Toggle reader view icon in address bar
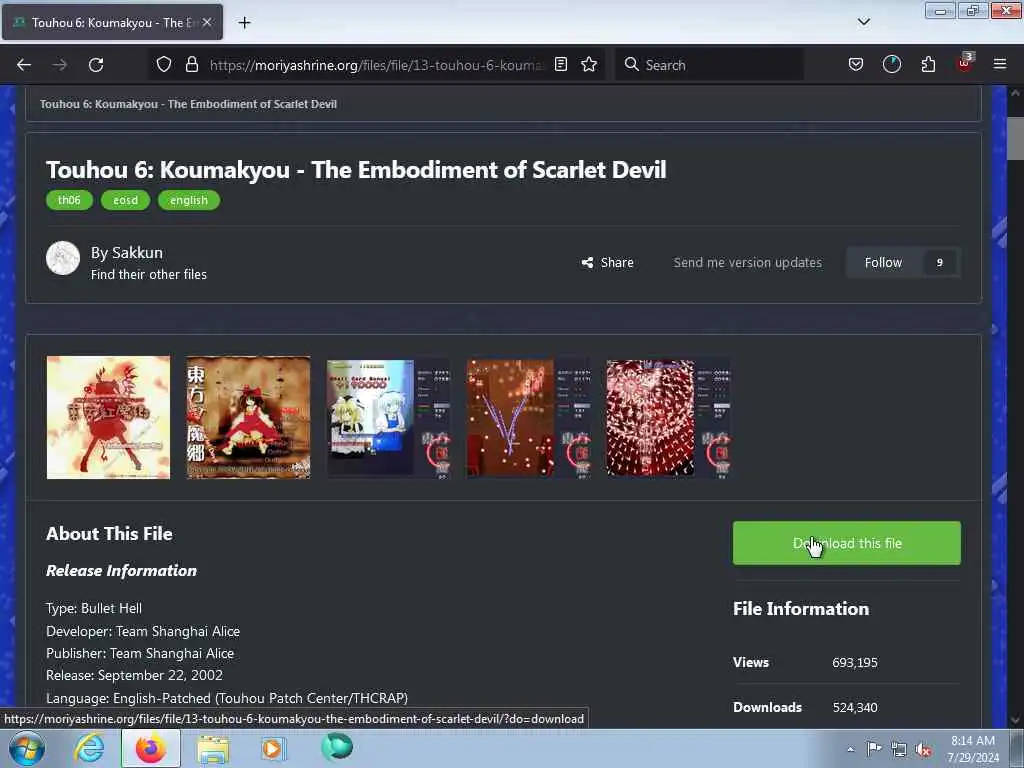This screenshot has height=768, width=1024. tap(560, 65)
